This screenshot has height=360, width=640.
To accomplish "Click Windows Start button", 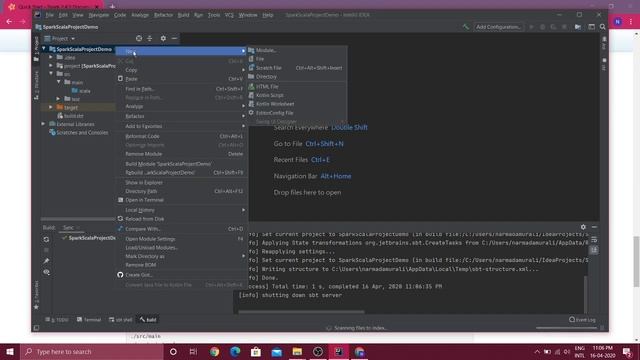I will [10, 351].
